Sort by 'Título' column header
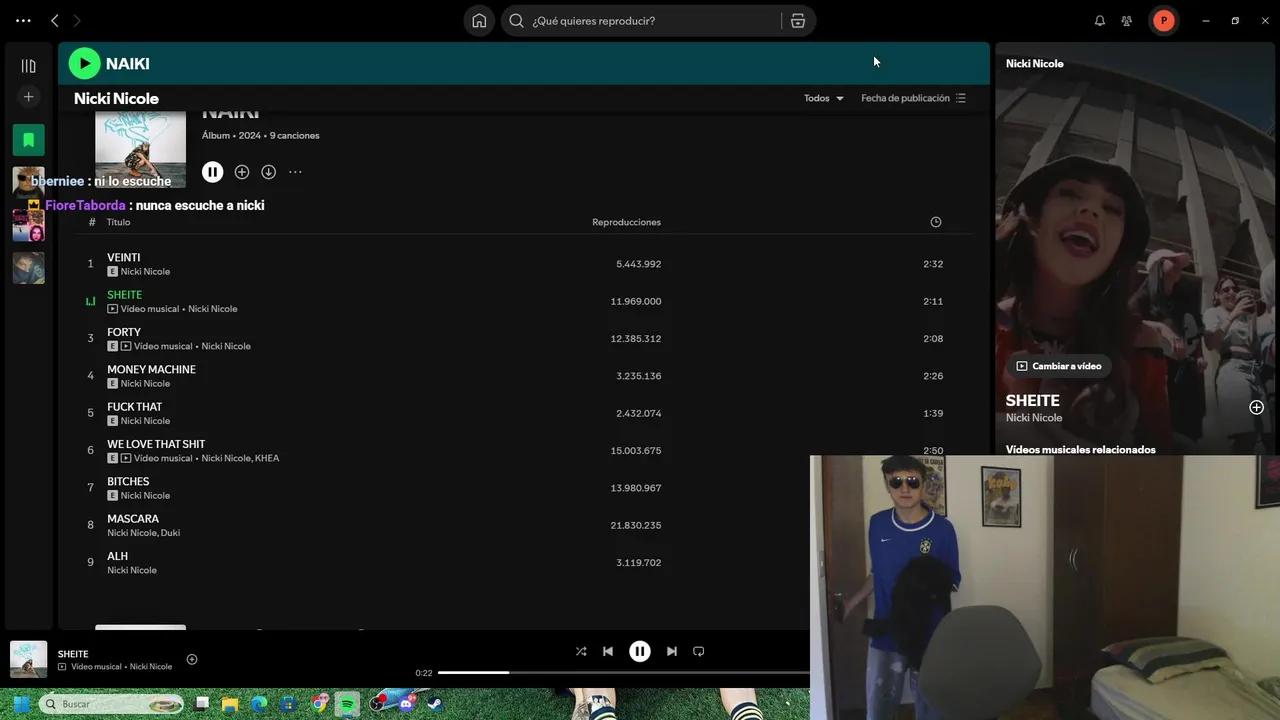Viewport: 1280px width, 720px height. click(x=118, y=222)
